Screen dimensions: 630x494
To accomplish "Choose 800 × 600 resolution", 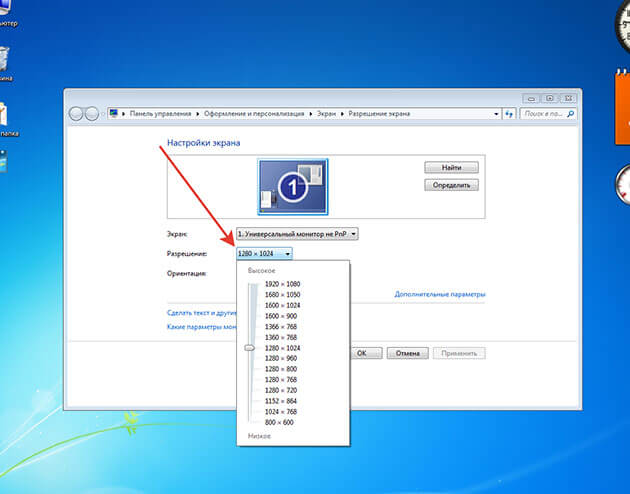I will [x=279, y=423].
